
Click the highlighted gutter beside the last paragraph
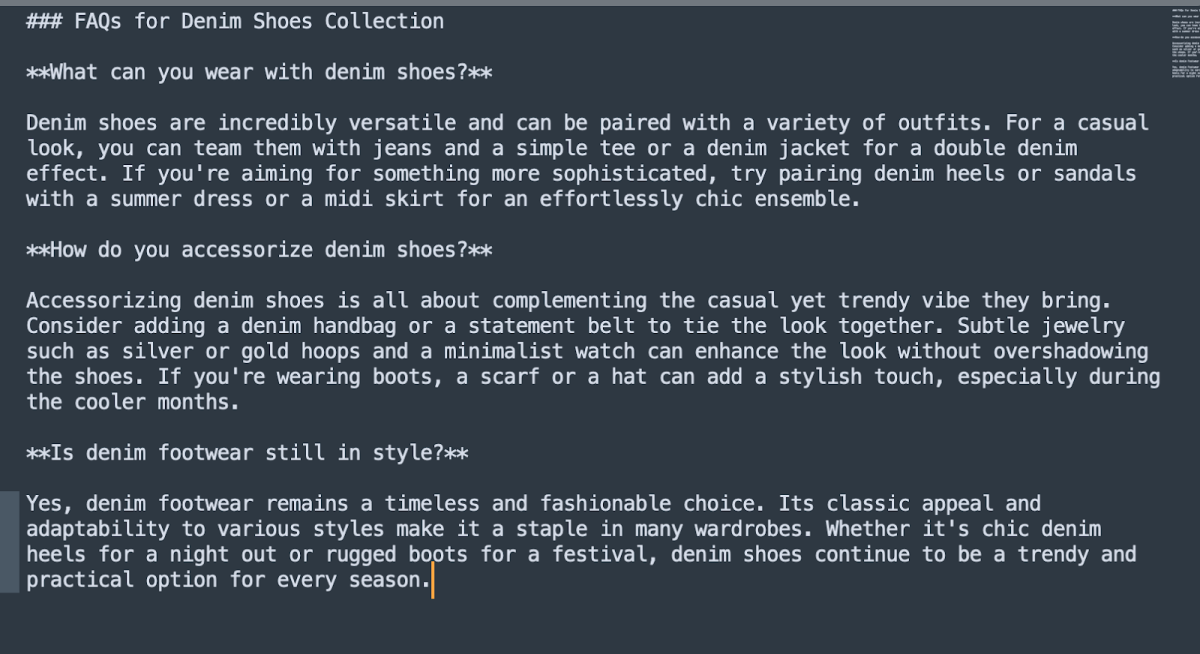coord(9,541)
